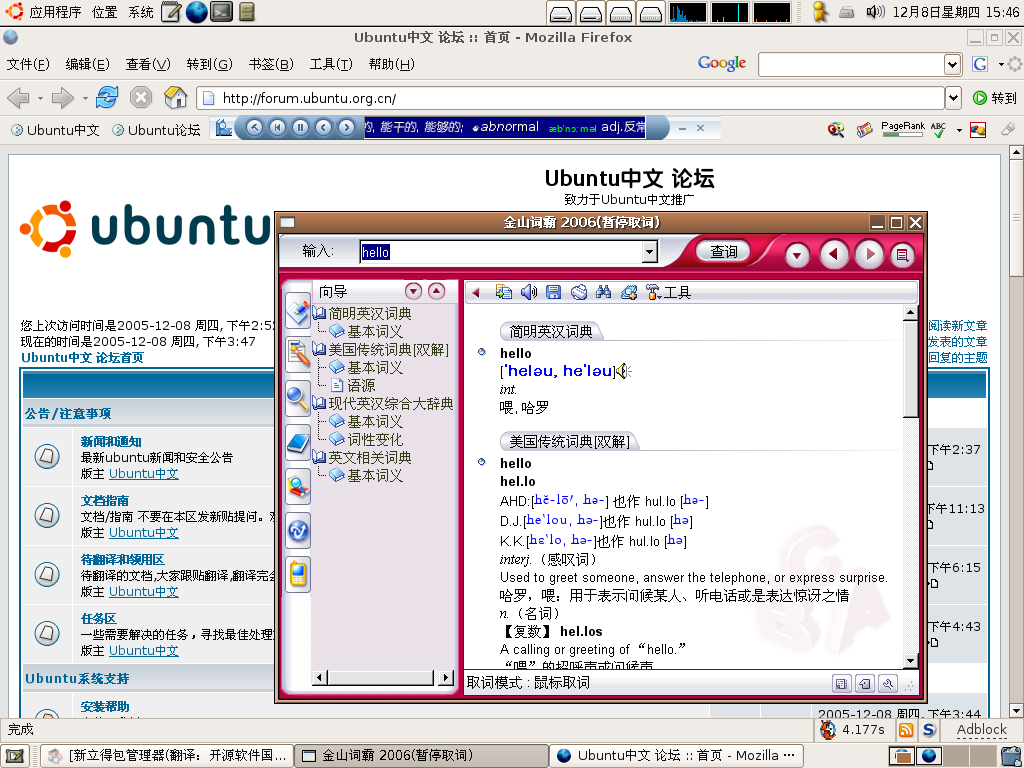Click the speaker icon beside the hello phonetics

pos(624,371)
